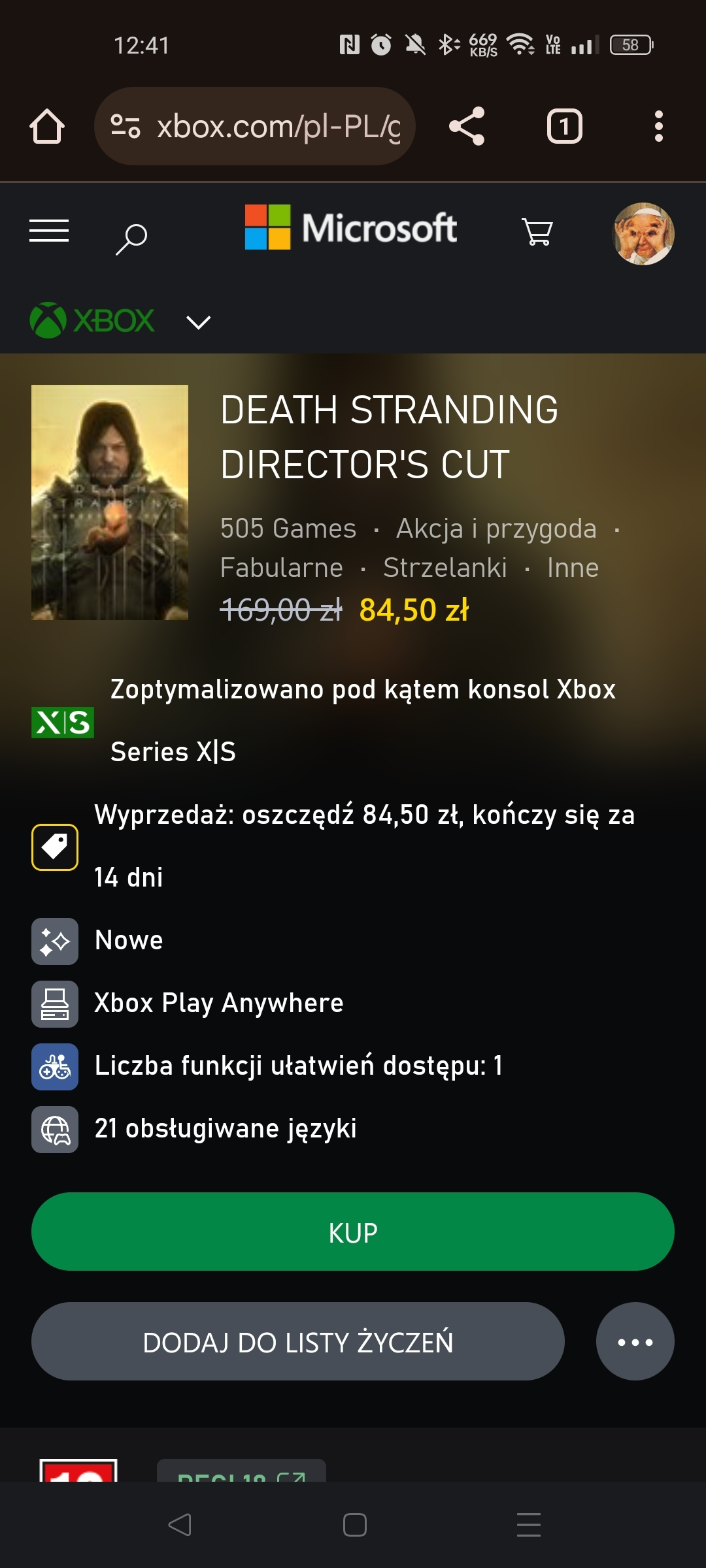Go to browser home page
The height and width of the screenshot is (1568, 706).
(x=47, y=126)
